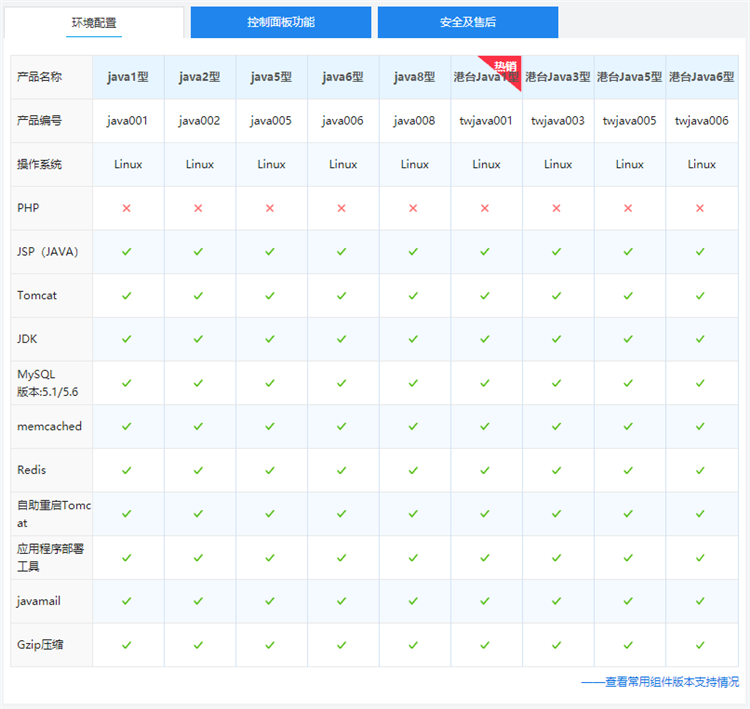Open the 安全及售后 tab
The height and width of the screenshot is (709, 750).
point(467,22)
